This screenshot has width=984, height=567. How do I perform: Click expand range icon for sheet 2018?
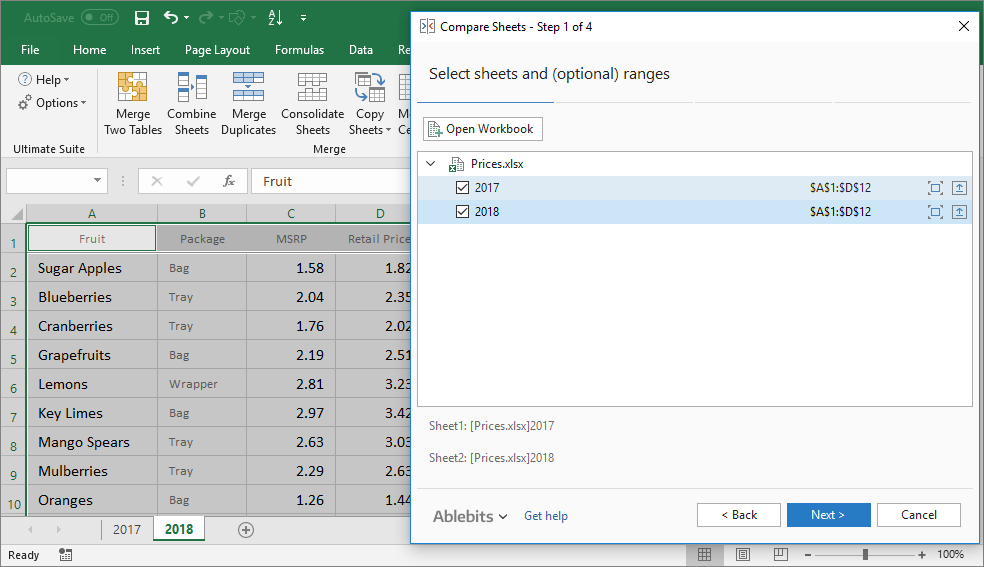959,211
